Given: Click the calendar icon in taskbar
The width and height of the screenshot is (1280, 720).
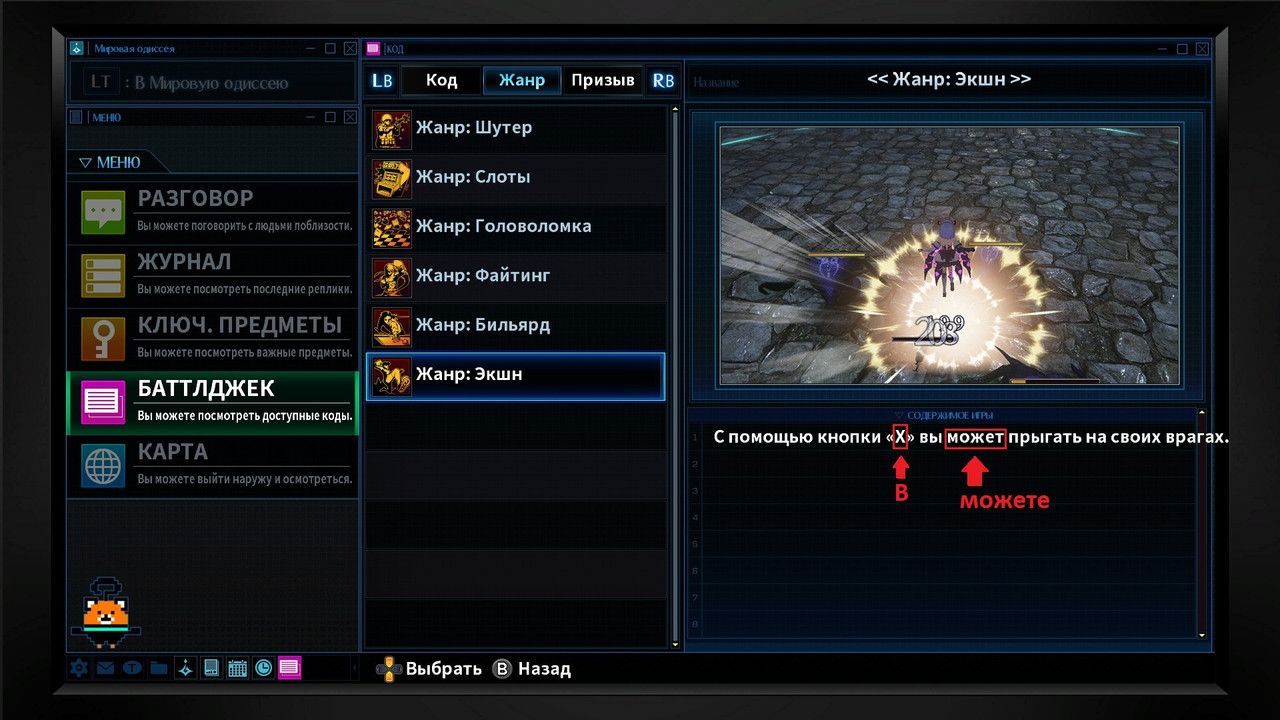Looking at the screenshot, I should pyautogui.click(x=237, y=668).
